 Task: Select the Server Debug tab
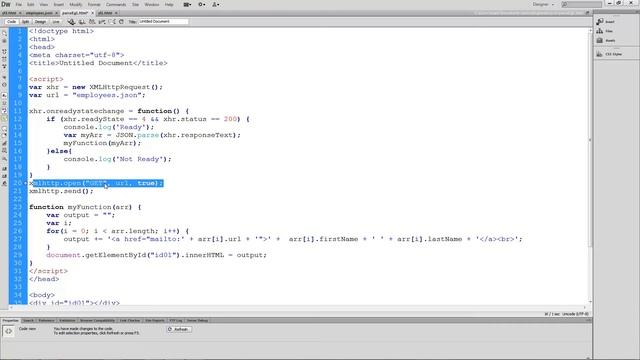(x=197, y=321)
